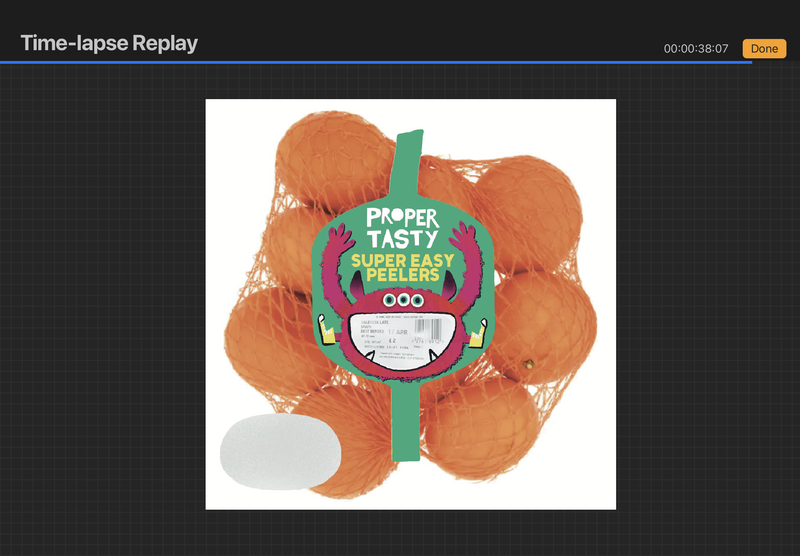
Task: Click the yellow SUPER EASY PEELERS text
Action: pyautogui.click(x=402, y=267)
